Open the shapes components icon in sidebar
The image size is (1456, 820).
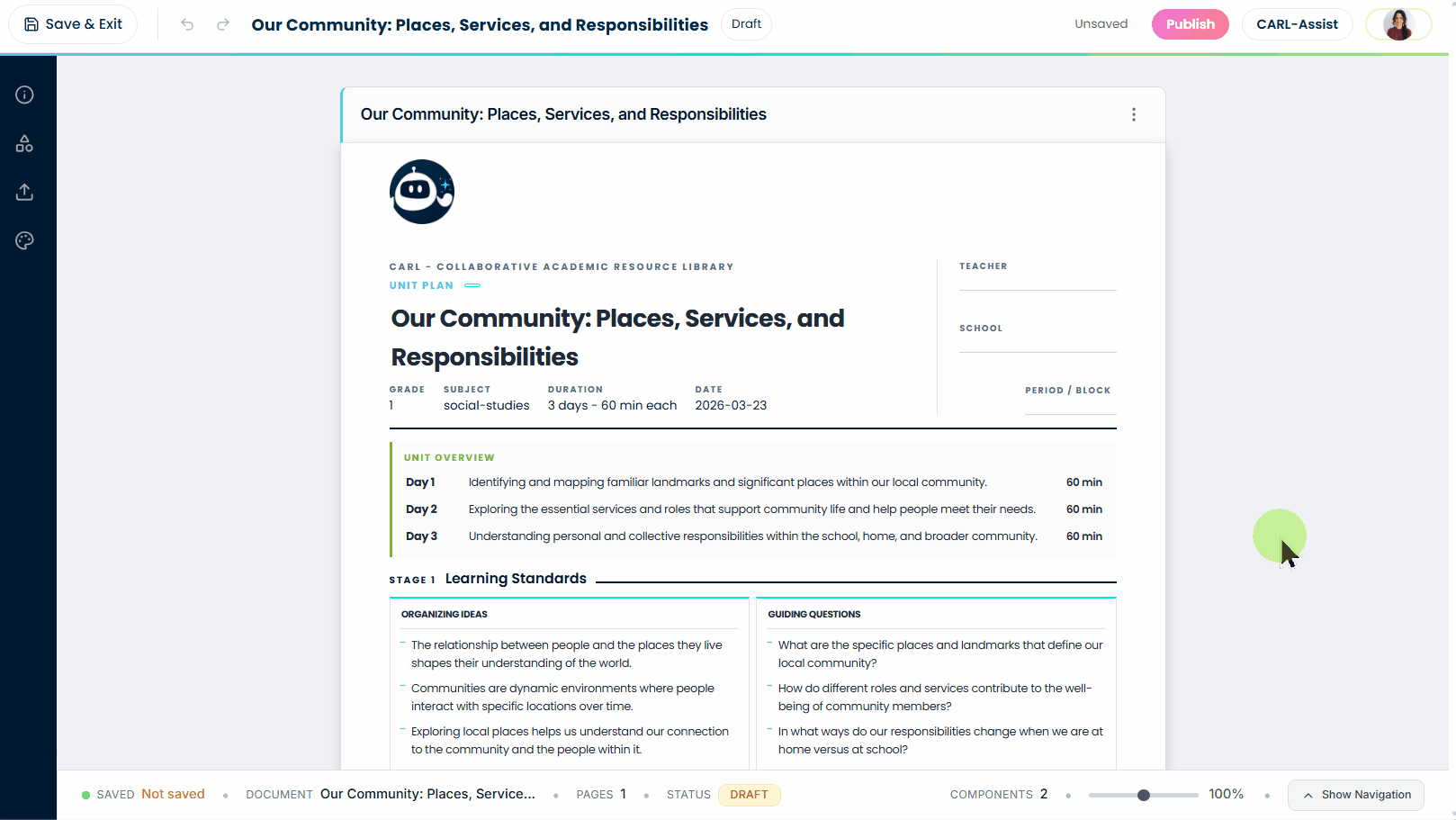[24, 143]
